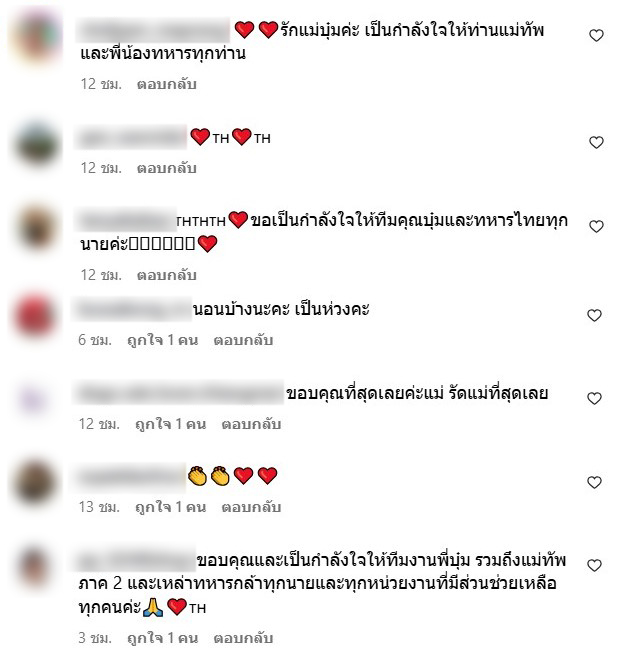Reply to the comment ending นายค่ะ

pyautogui.click(x=167, y=275)
